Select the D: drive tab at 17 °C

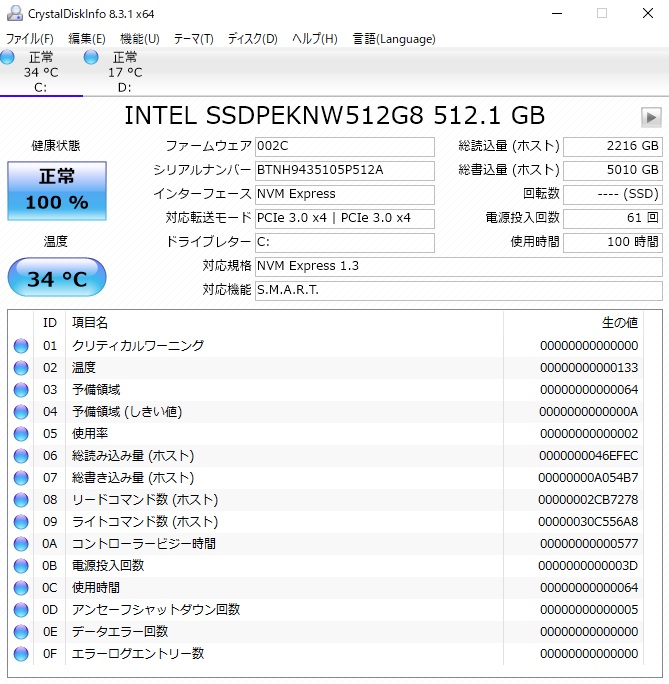tap(125, 72)
